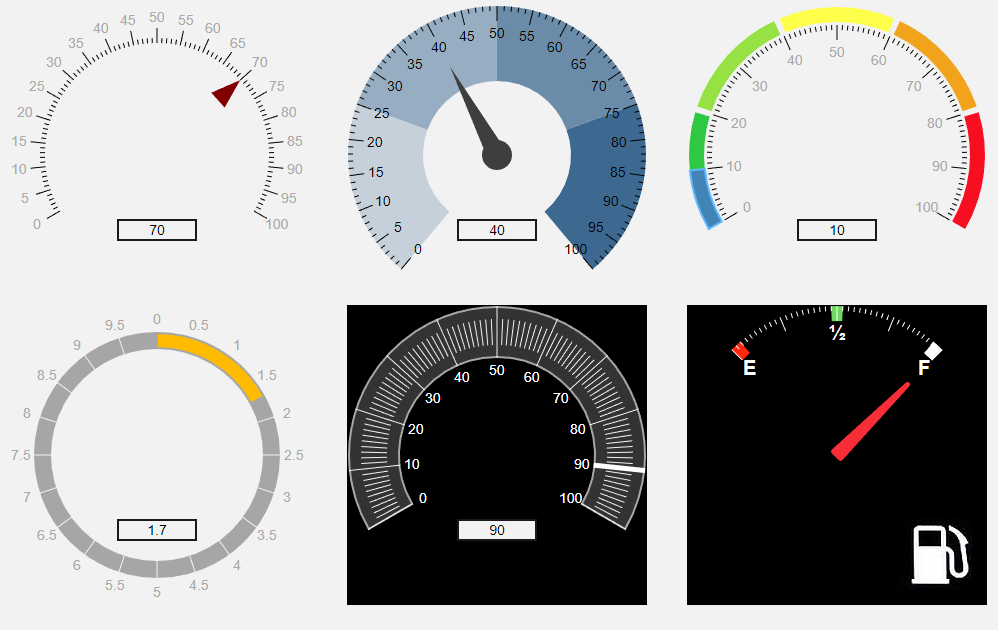Click the red fuel gauge needle

click(872, 421)
